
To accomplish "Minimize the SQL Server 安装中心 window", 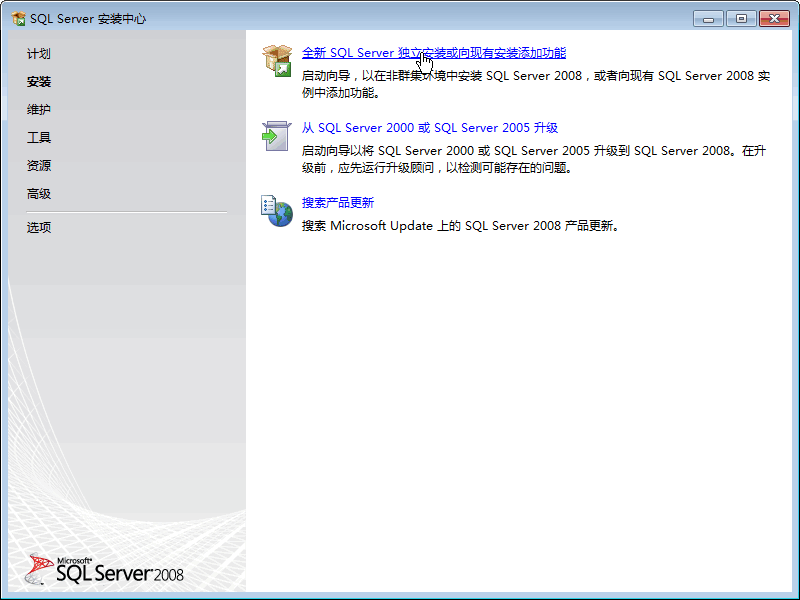I will 708,19.
